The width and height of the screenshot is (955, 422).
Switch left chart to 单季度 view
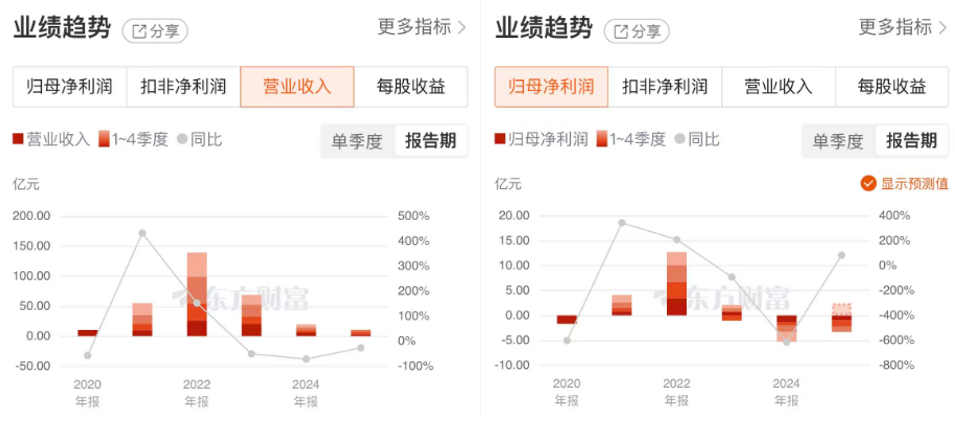click(357, 141)
